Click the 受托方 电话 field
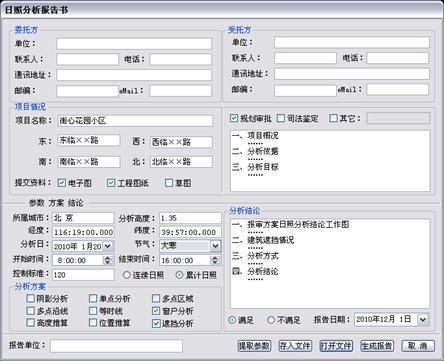The width and height of the screenshot is (444, 361). point(398,58)
